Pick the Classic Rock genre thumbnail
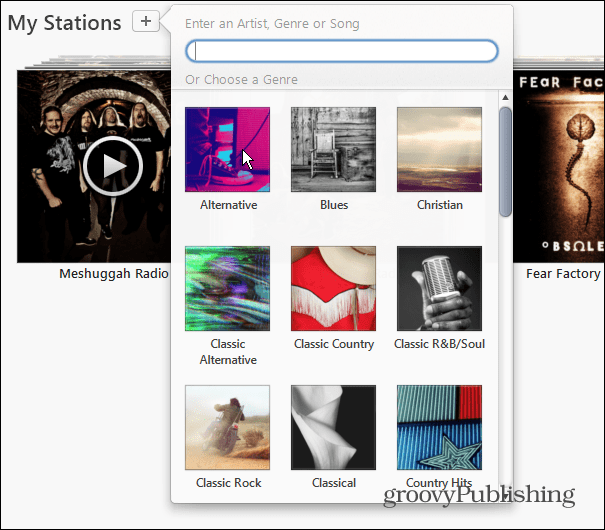The width and height of the screenshot is (605, 530). coord(227,427)
